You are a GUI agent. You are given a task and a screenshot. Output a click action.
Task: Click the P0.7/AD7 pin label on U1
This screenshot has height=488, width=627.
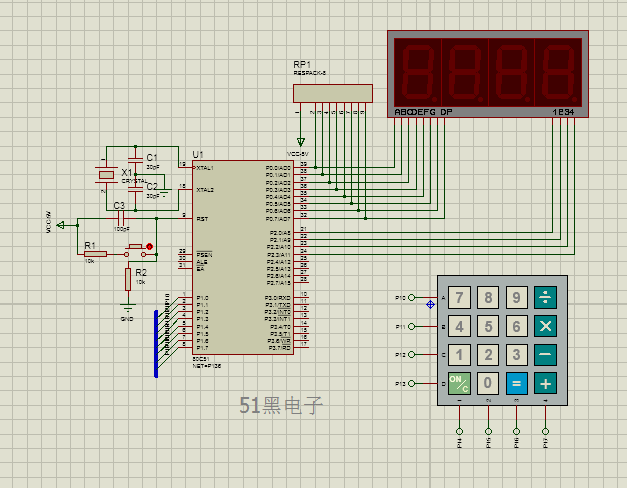278,219
